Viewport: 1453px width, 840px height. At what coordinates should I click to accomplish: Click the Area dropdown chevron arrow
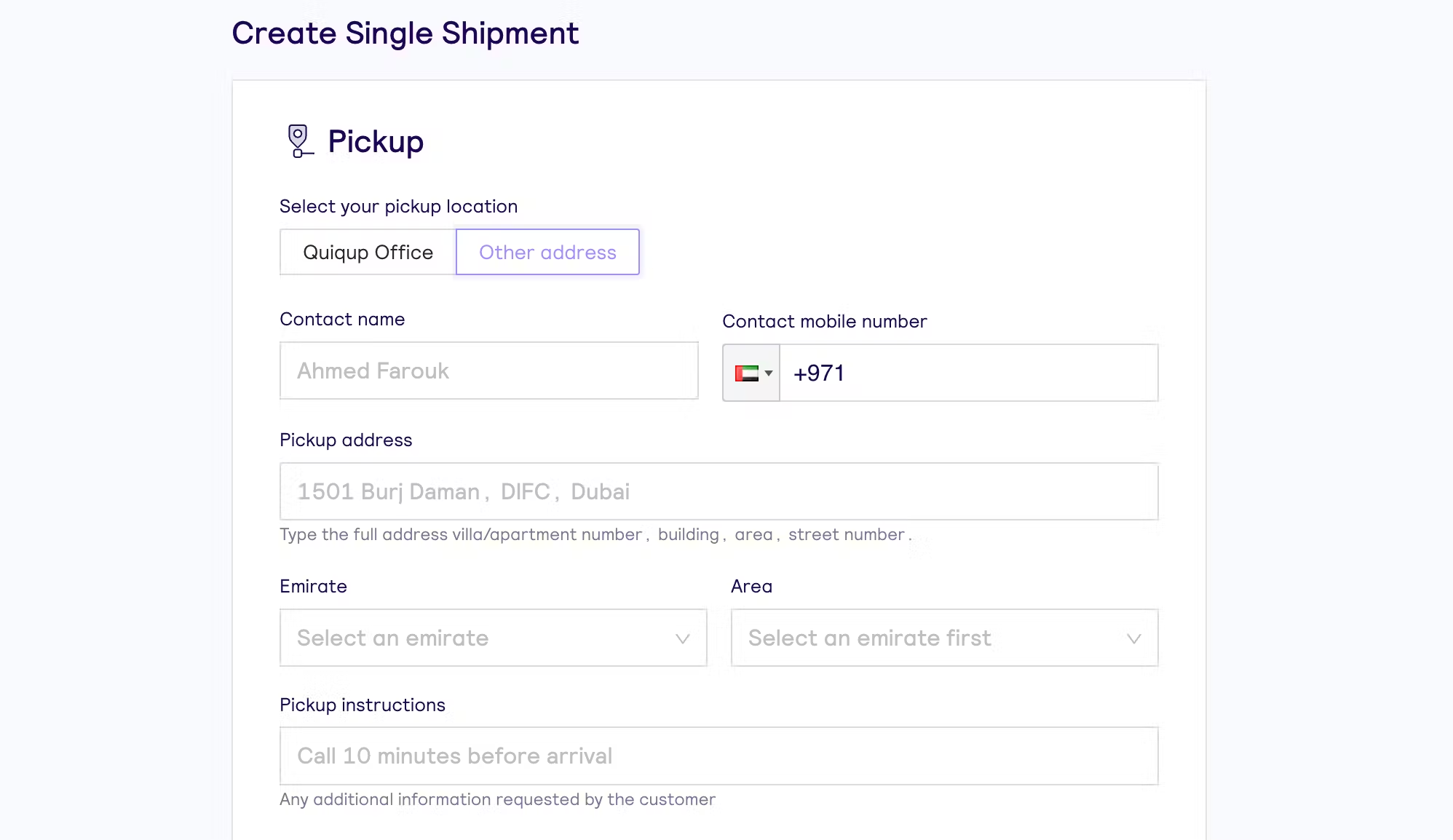pyautogui.click(x=1133, y=639)
